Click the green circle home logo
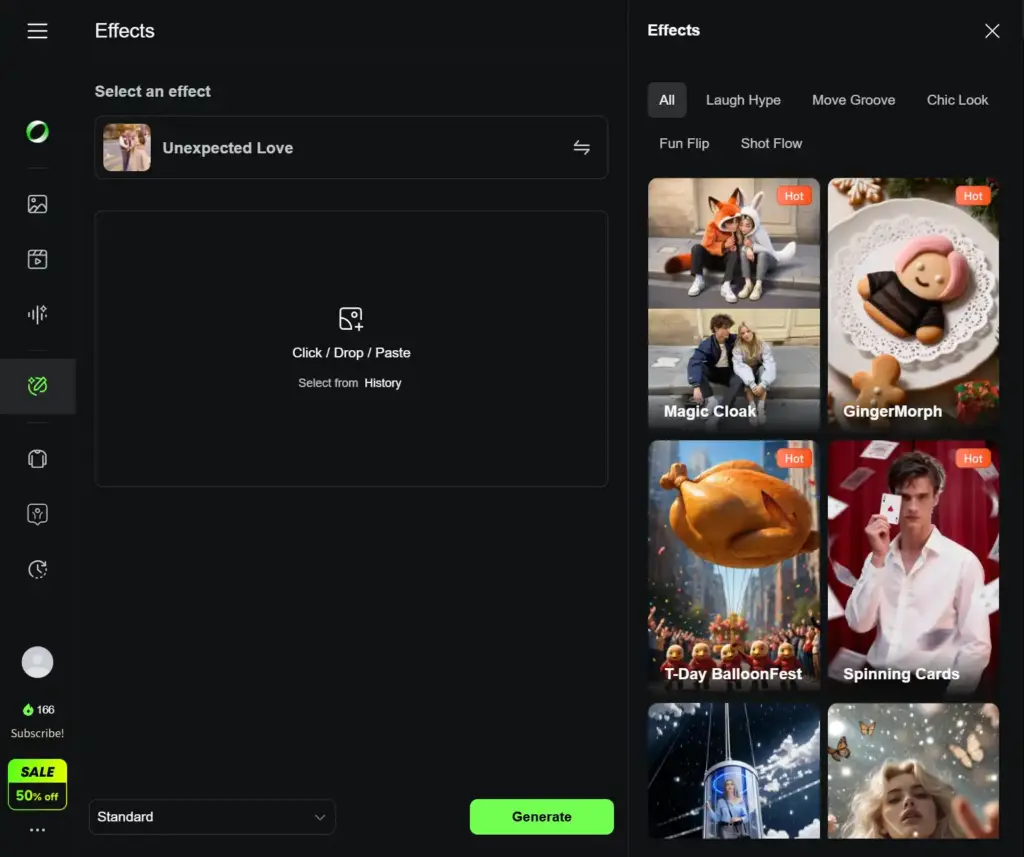Image resolution: width=1024 pixels, height=857 pixels. coord(37,131)
